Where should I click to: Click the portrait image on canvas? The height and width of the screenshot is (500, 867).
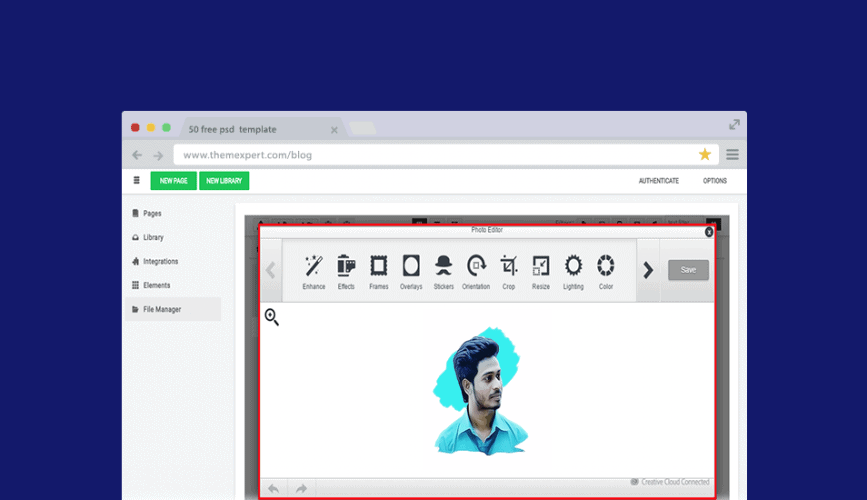tap(480, 391)
